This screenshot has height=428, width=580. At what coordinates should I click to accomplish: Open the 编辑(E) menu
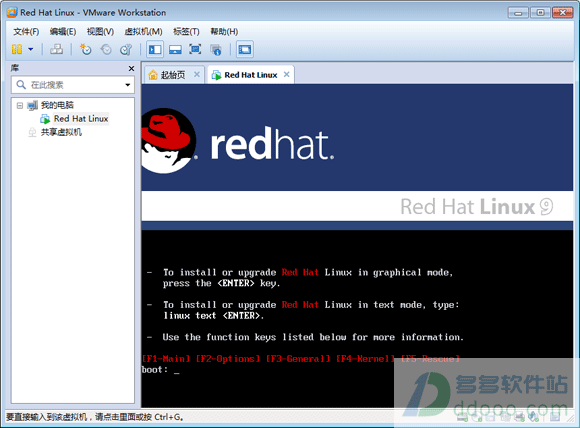click(x=63, y=32)
